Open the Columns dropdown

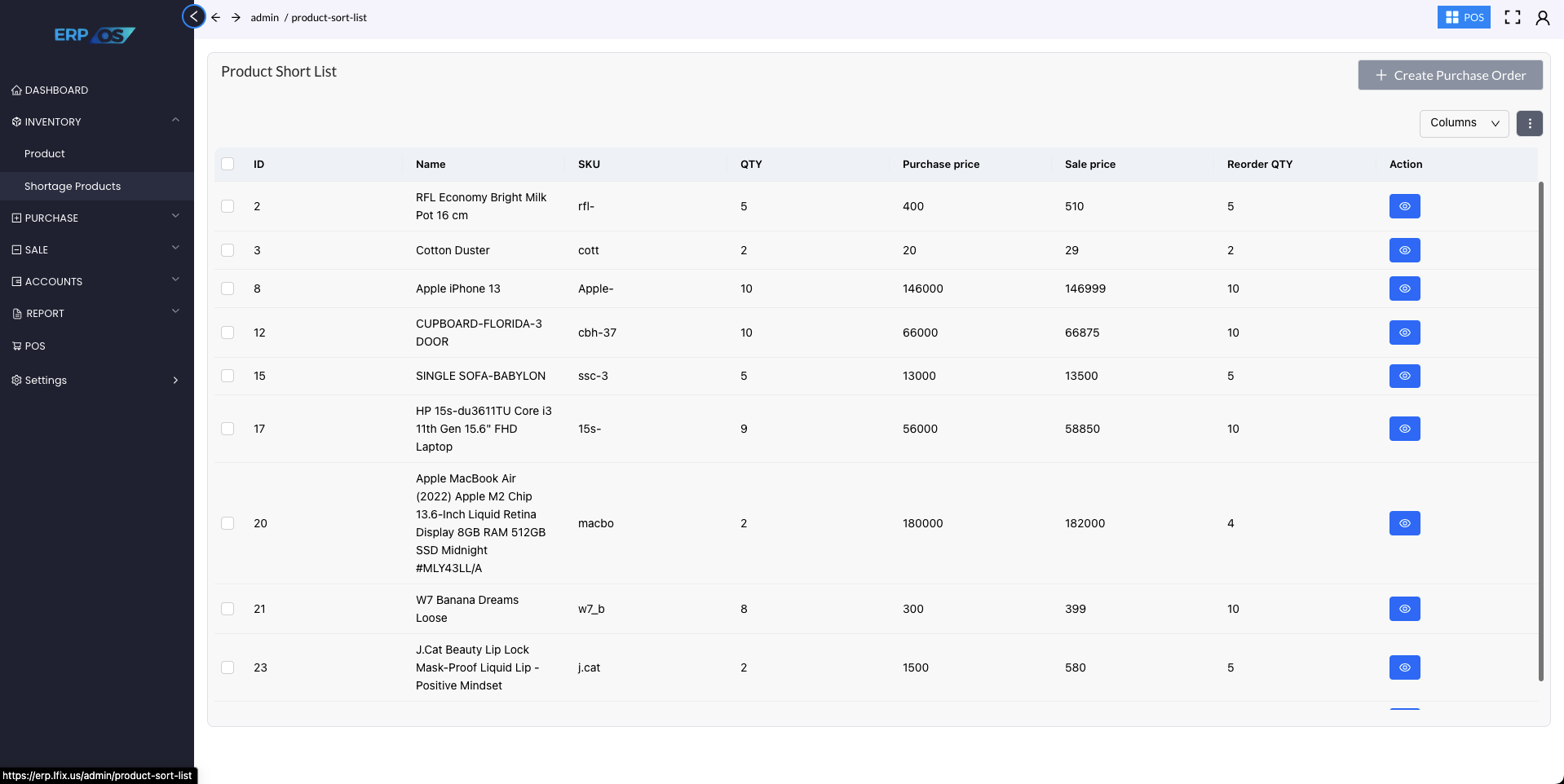click(1464, 123)
